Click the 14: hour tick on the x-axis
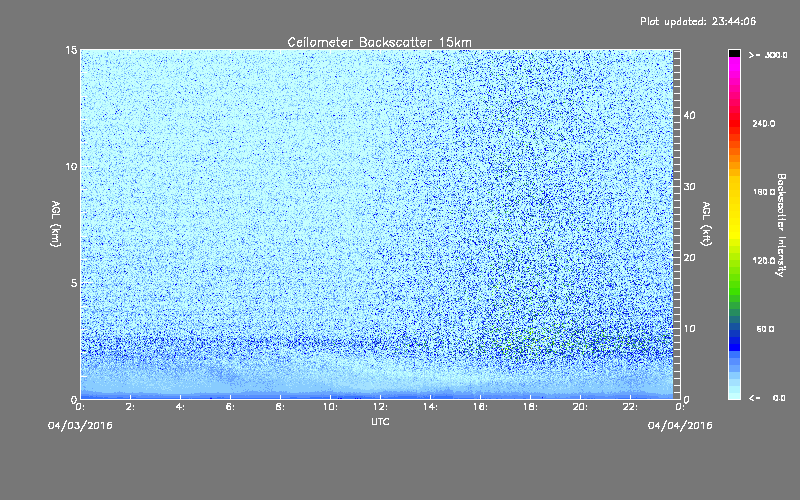The image size is (800, 500). point(430,407)
